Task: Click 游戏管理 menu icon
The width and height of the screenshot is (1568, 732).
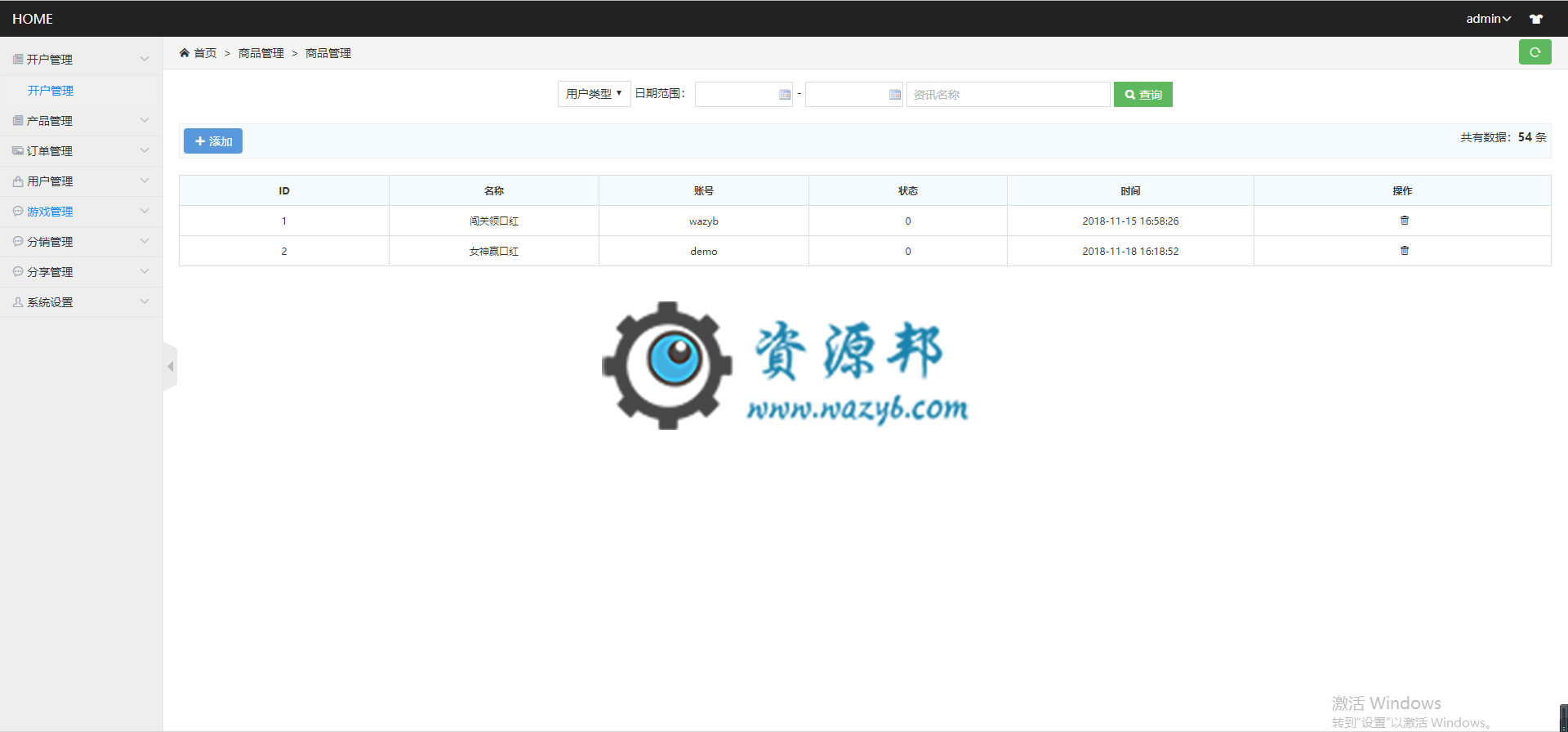Action: pyautogui.click(x=18, y=211)
